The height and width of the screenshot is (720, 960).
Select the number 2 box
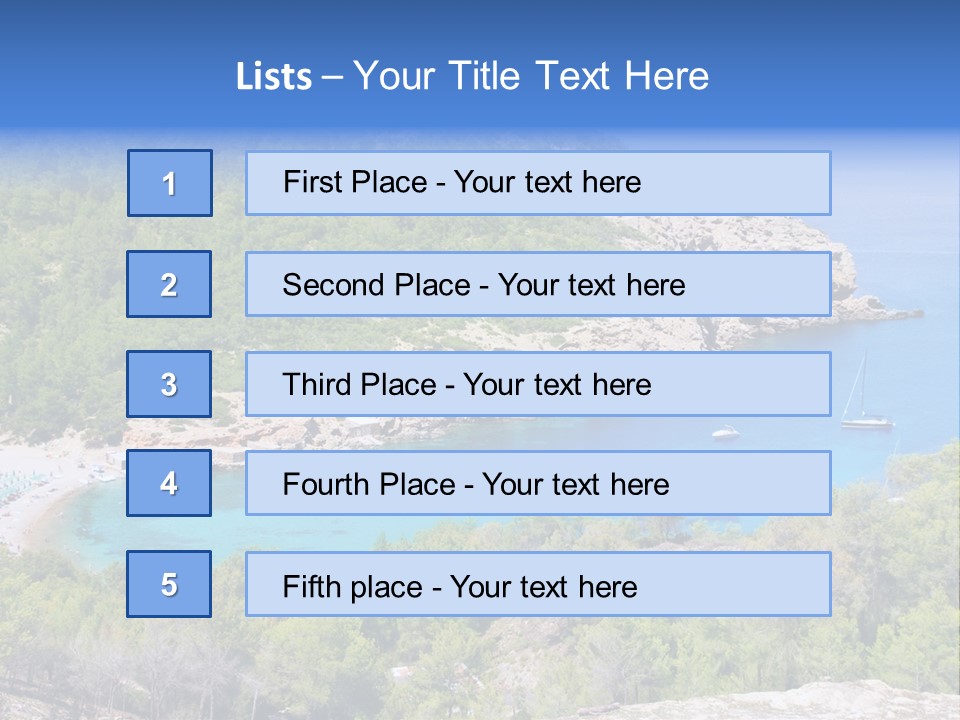tap(169, 284)
